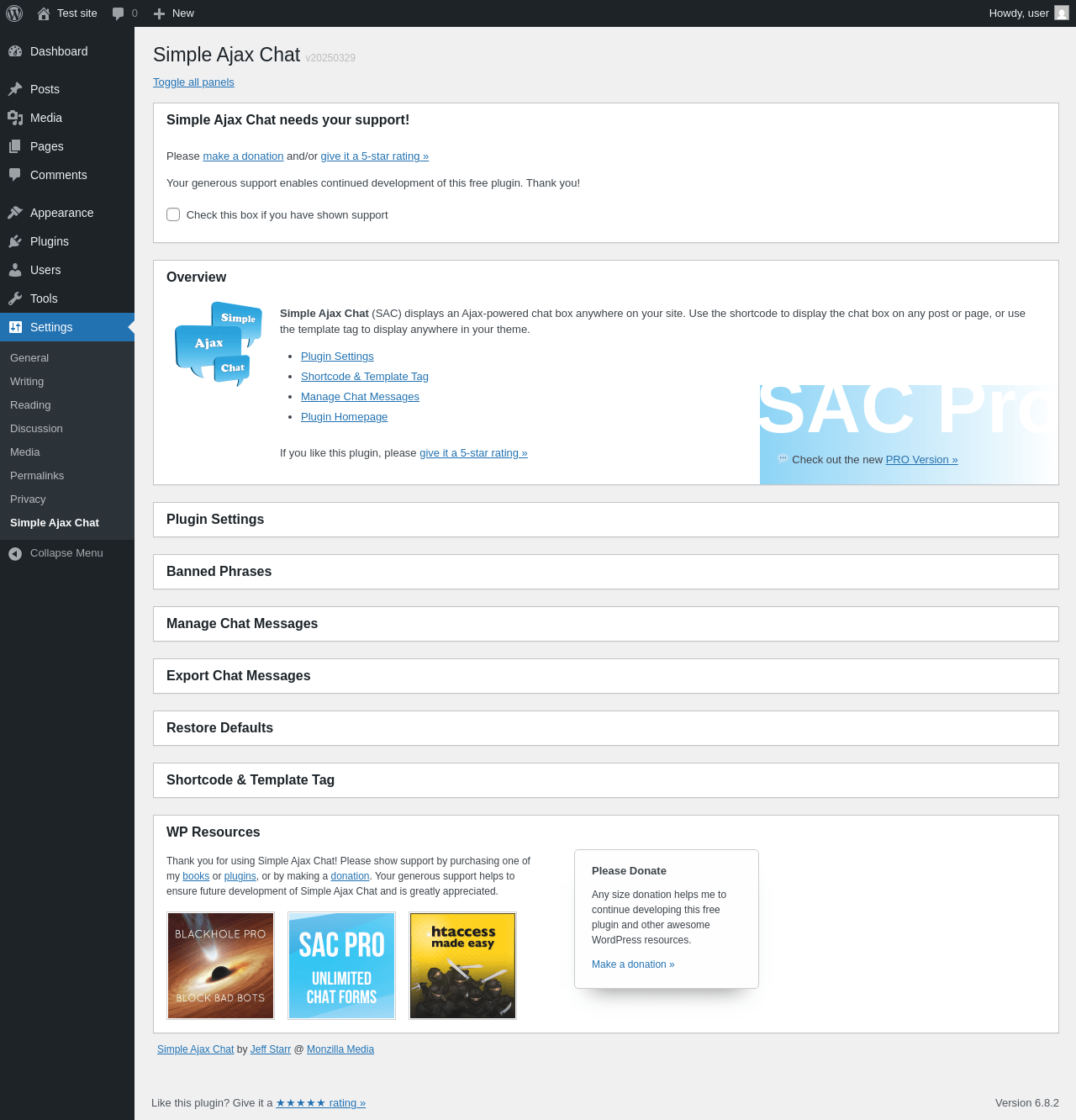Viewport: 1076px width, 1120px height.
Task: Click the books link in WP Resources
Action: coord(196,876)
